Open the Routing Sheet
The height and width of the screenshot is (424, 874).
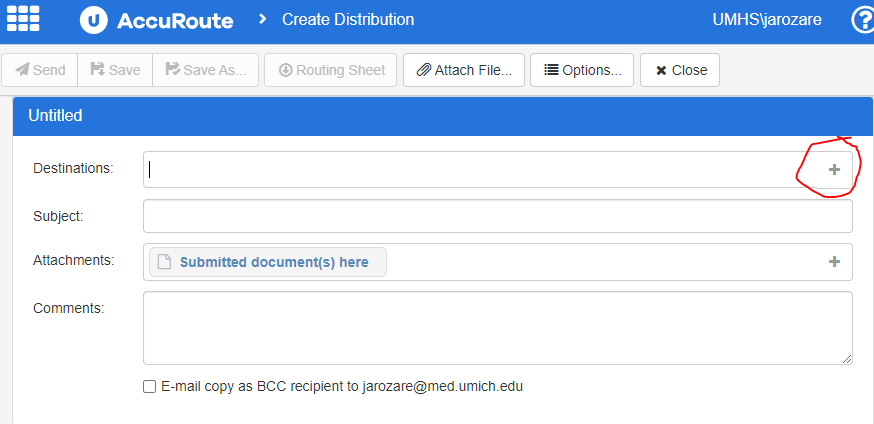tap(331, 70)
